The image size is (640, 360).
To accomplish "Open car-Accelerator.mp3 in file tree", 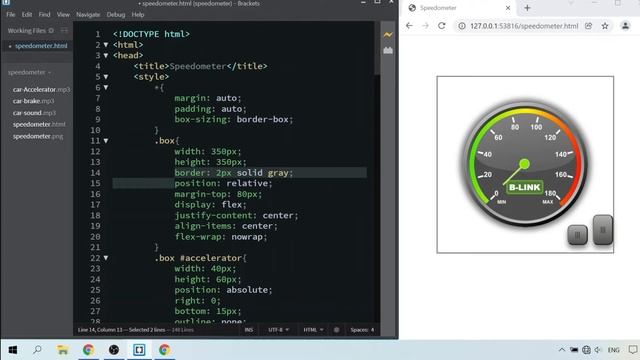I will coord(41,89).
